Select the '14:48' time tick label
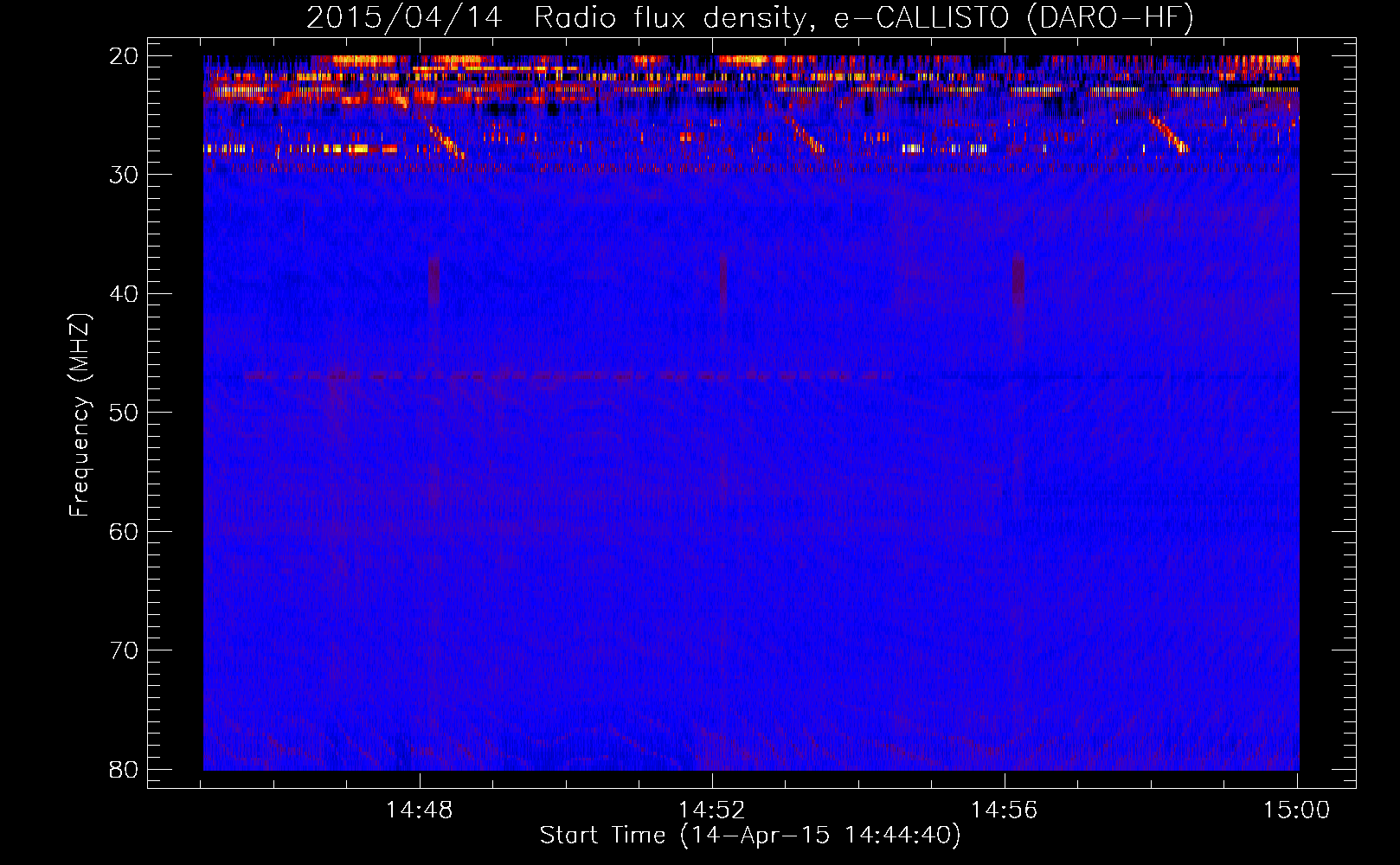Screen dimensions: 1400x865 pyautogui.click(x=419, y=811)
